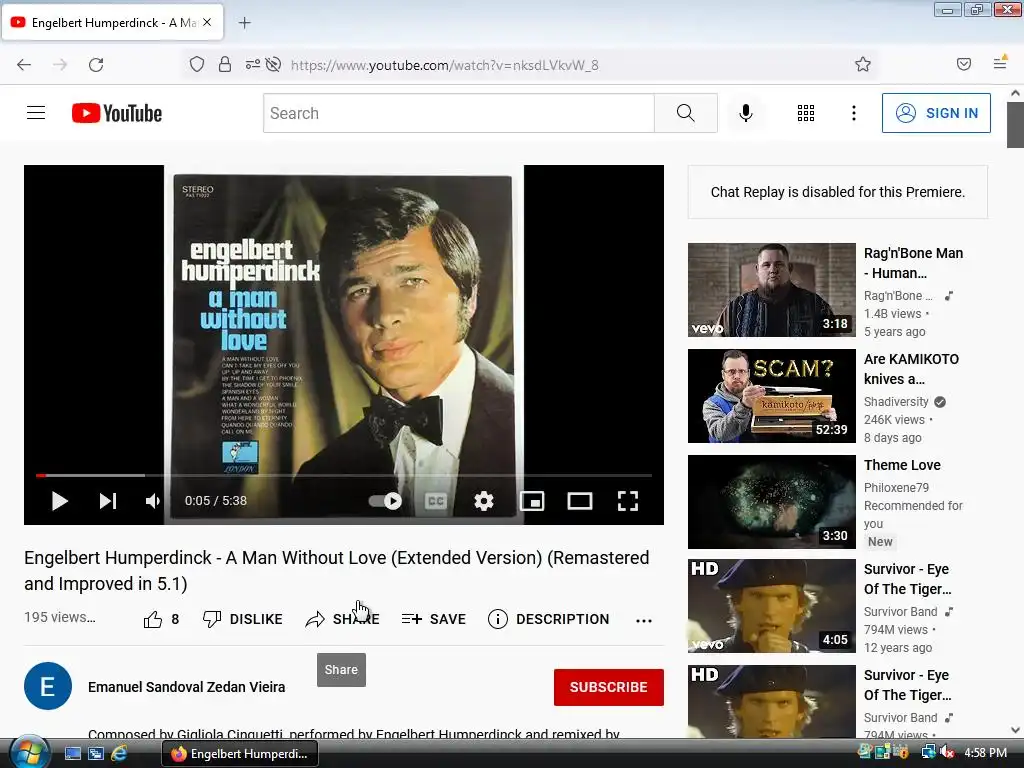Enter full screen mode
The height and width of the screenshot is (768, 1024).
tap(628, 501)
